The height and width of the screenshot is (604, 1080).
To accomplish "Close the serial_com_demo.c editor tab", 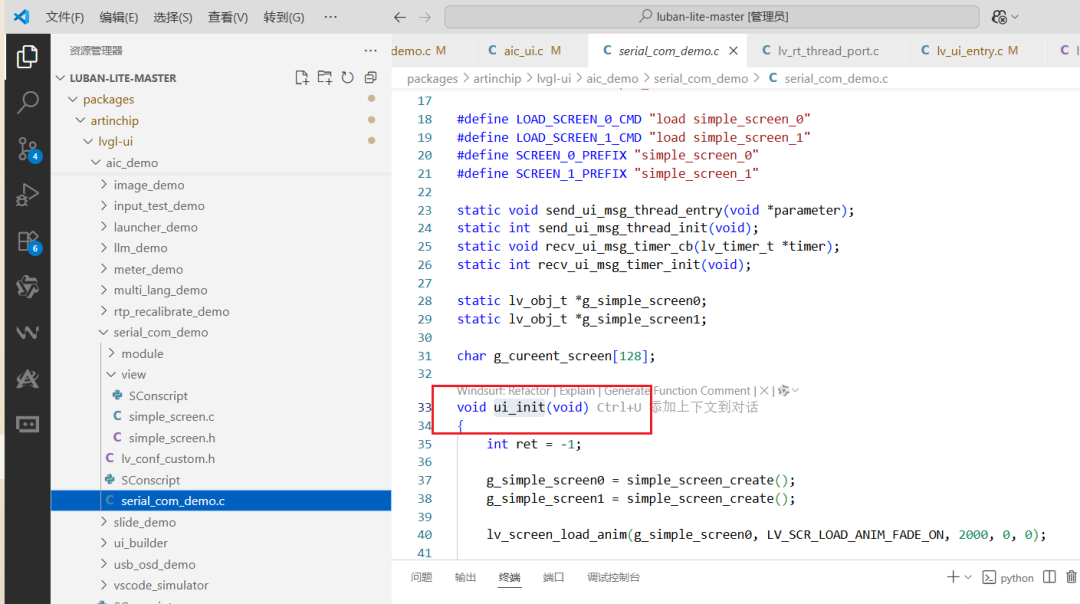I will pos(734,51).
